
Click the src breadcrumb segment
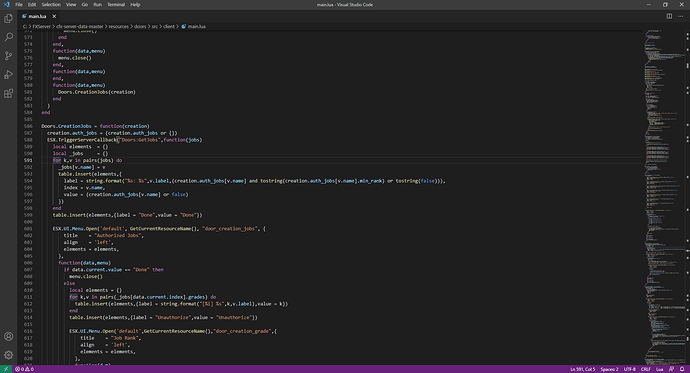[154, 26]
